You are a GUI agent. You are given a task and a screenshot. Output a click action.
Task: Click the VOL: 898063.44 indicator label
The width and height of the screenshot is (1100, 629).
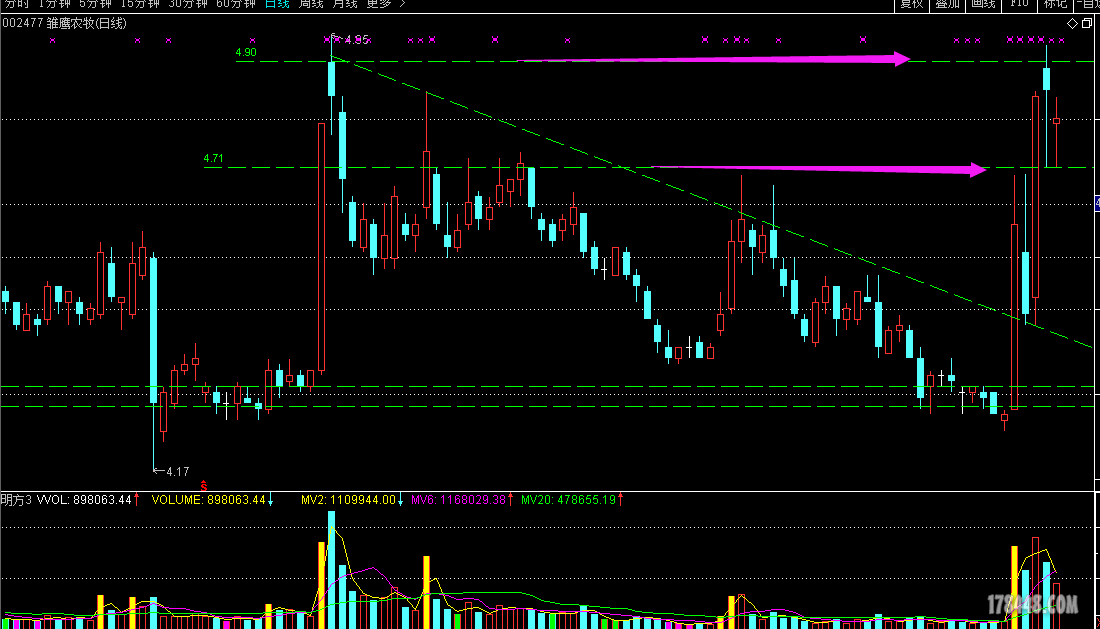coord(84,500)
